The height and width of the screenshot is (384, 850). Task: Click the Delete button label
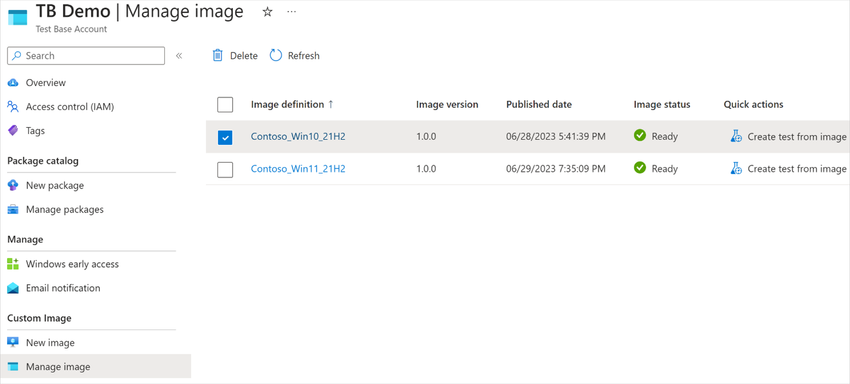tap(244, 56)
